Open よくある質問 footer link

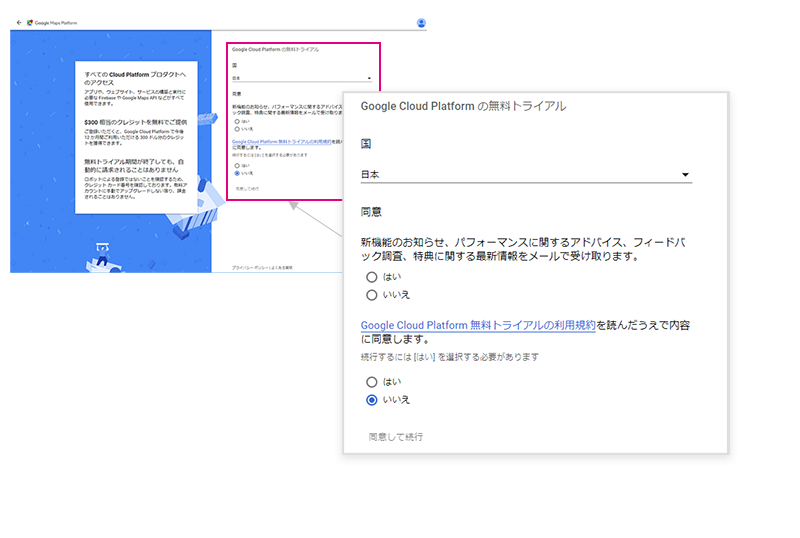282,267
